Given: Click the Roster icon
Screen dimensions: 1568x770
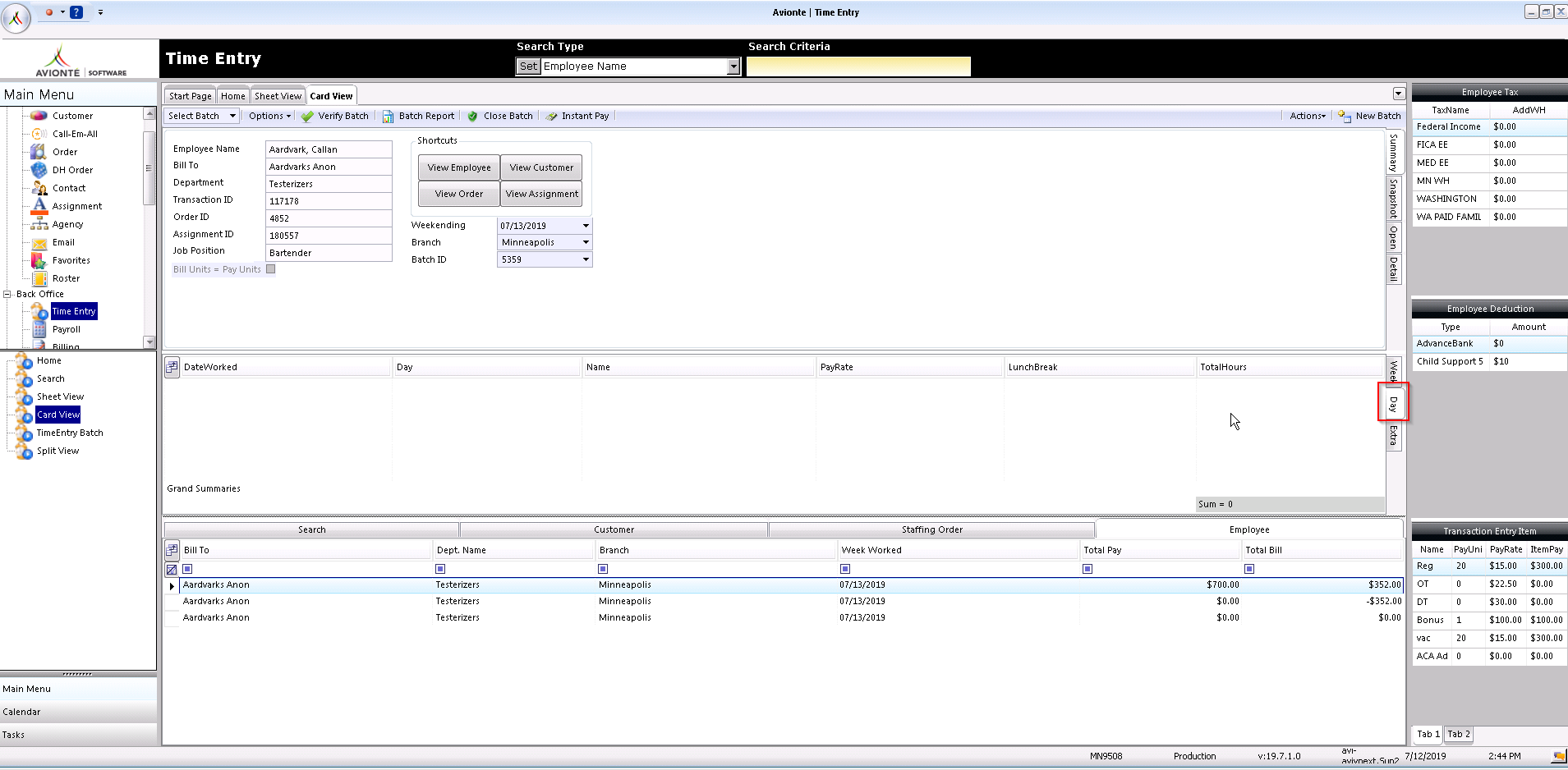Looking at the screenshot, I should click(39, 278).
